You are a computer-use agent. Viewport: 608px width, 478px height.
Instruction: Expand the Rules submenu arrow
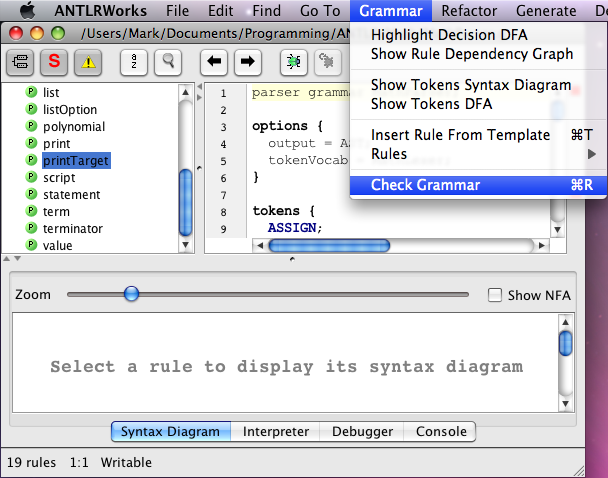[591, 154]
